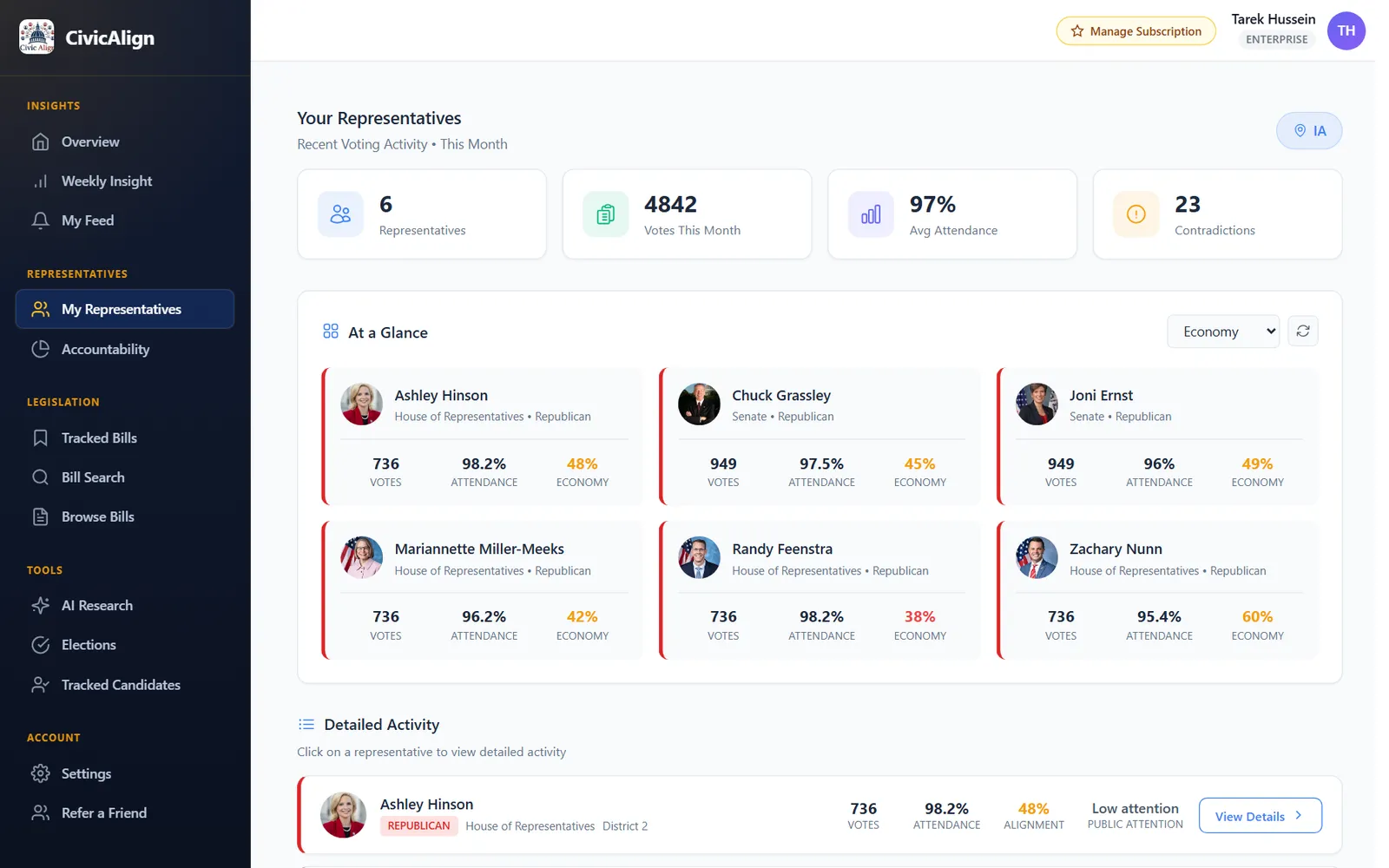Screen dimensions: 1389x868
Task: Select My Representatives menu item
Action: pyautogui.click(x=125, y=309)
